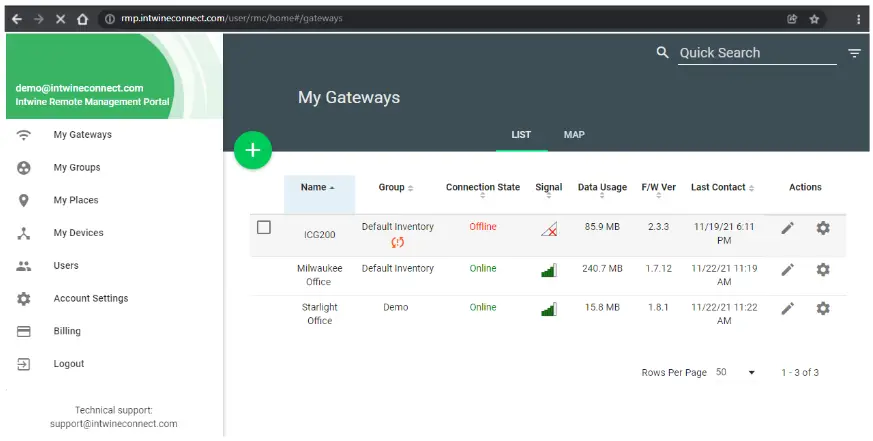Click firmware version 2.3.3
Viewport: 873px width, 441px height.
[x=659, y=227]
